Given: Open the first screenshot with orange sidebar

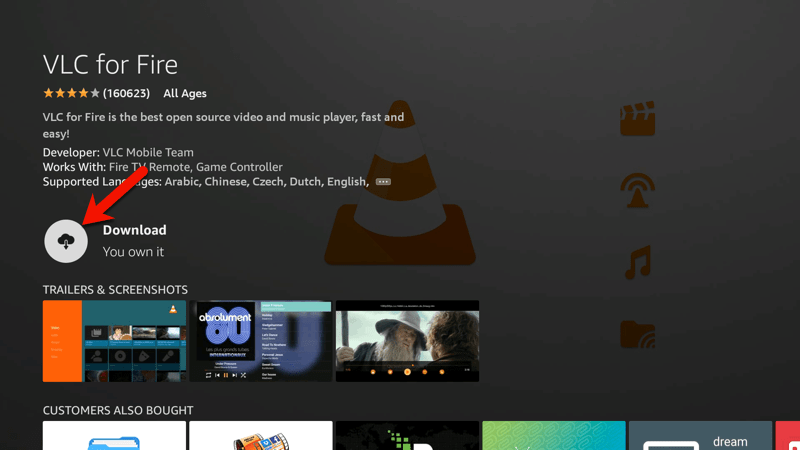Looking at the screenshot, I should tap(114, 341).
